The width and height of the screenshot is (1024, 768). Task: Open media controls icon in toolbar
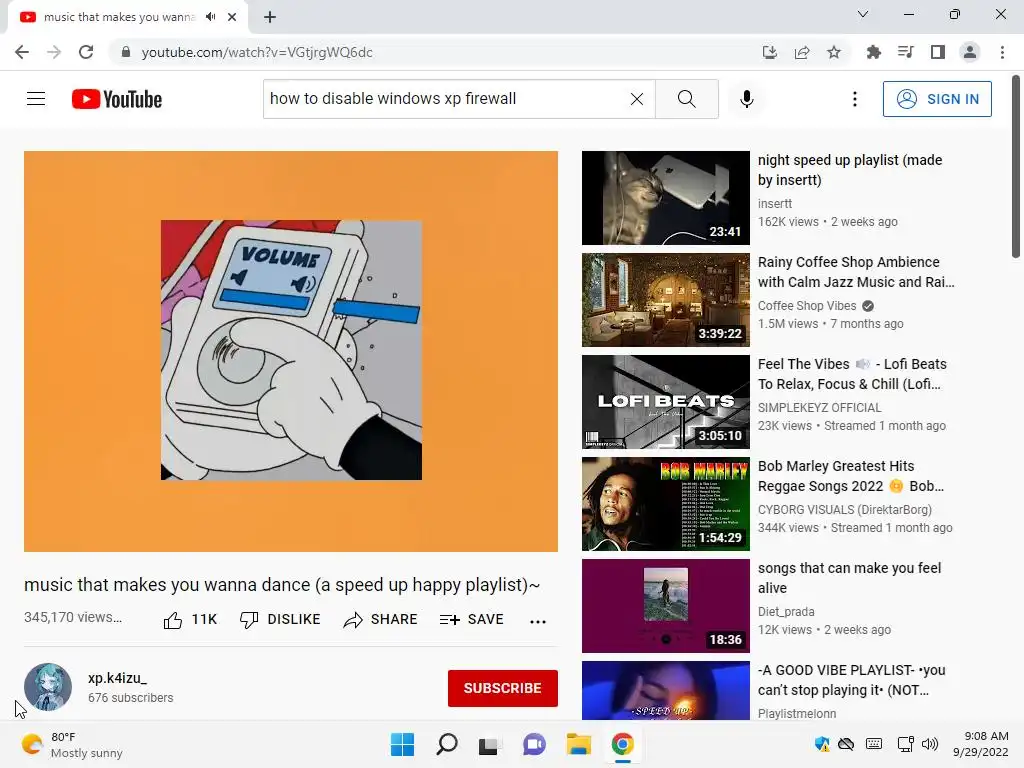906,52
